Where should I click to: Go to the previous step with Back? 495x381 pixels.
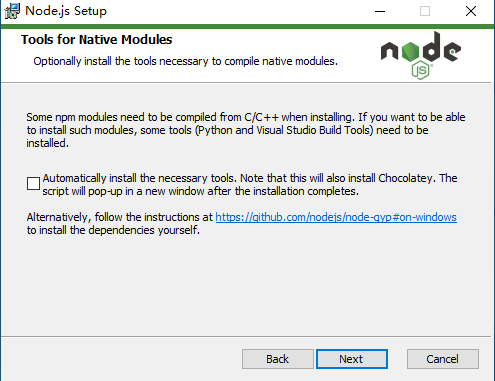point(278,359)
